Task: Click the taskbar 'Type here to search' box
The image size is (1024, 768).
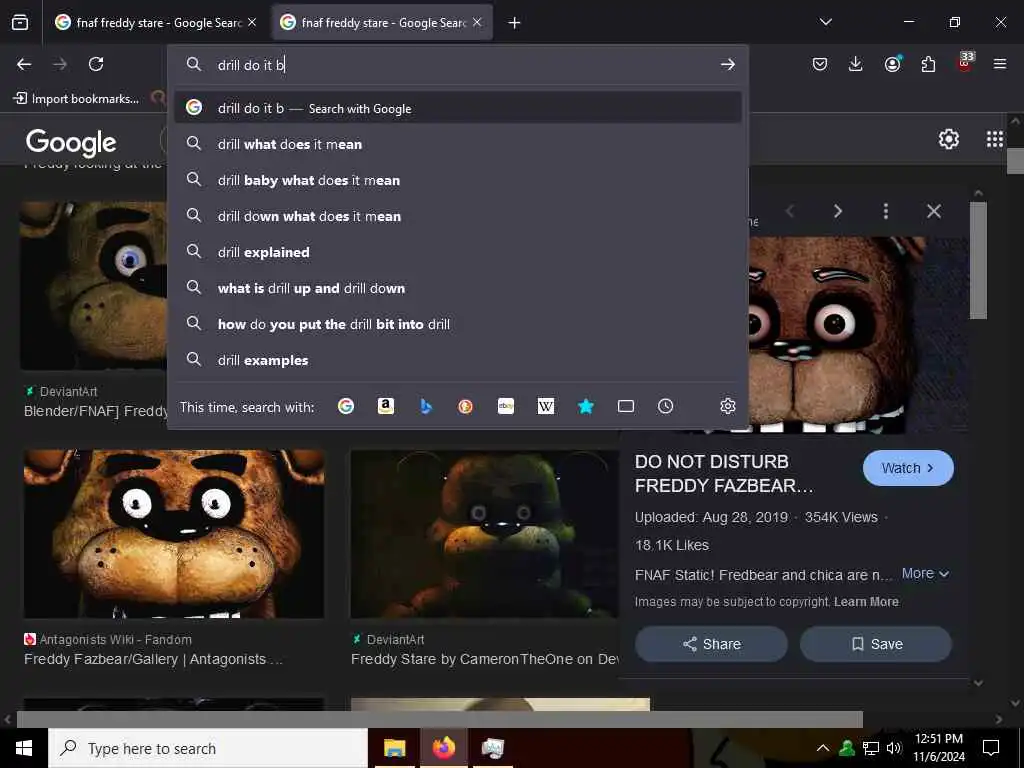Action: pyautogui.click(x=208, y=748)
